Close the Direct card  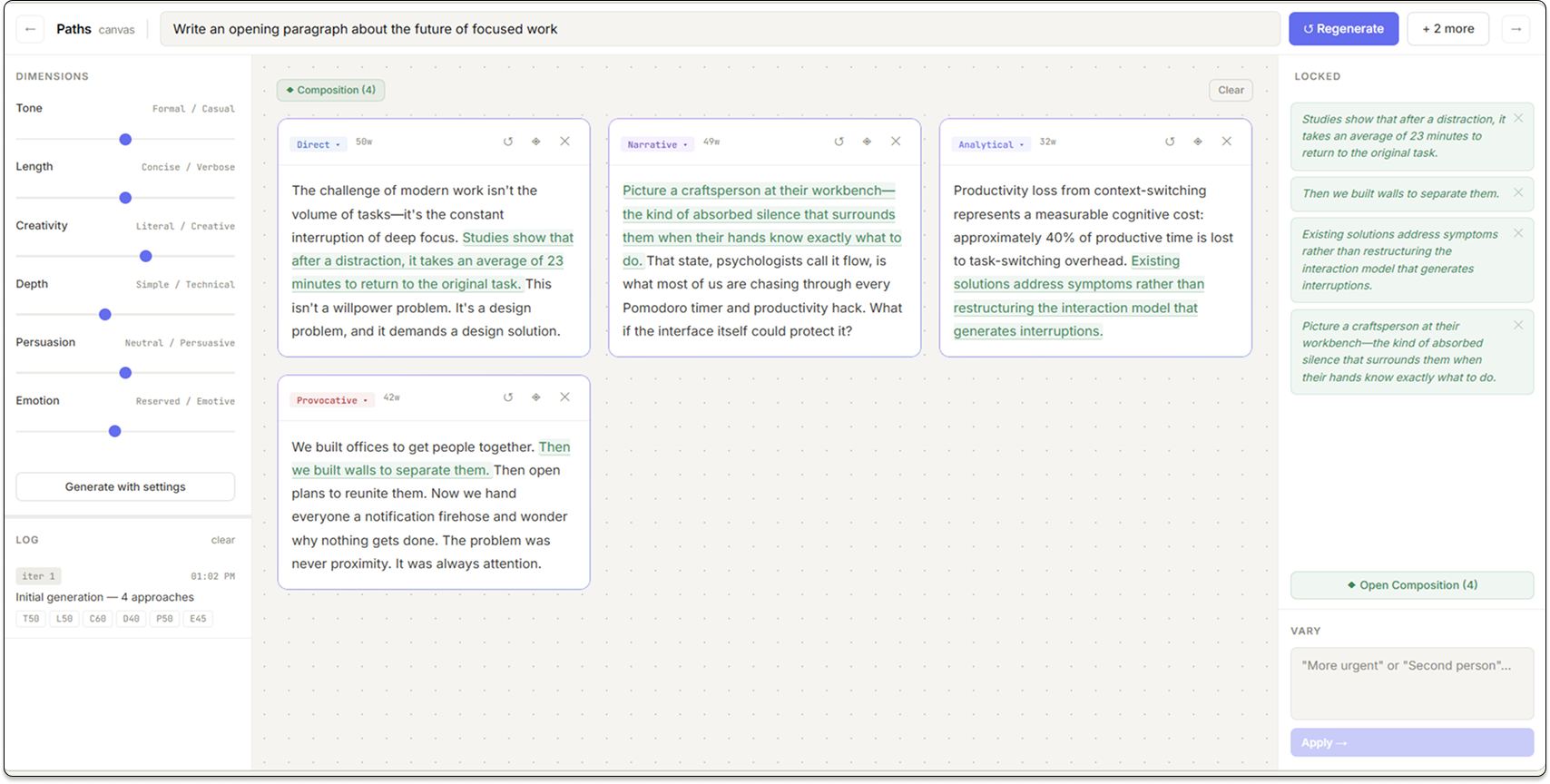click(564, 142)
